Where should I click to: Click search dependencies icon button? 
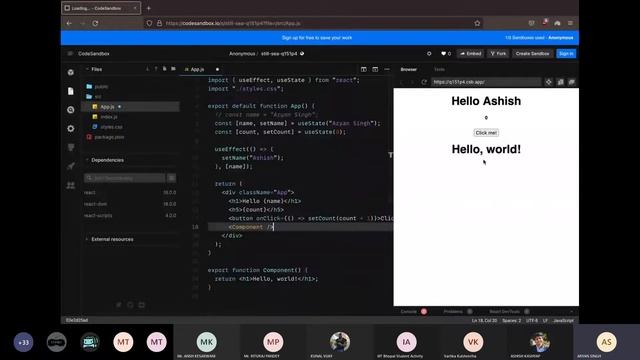pos(172,178)
